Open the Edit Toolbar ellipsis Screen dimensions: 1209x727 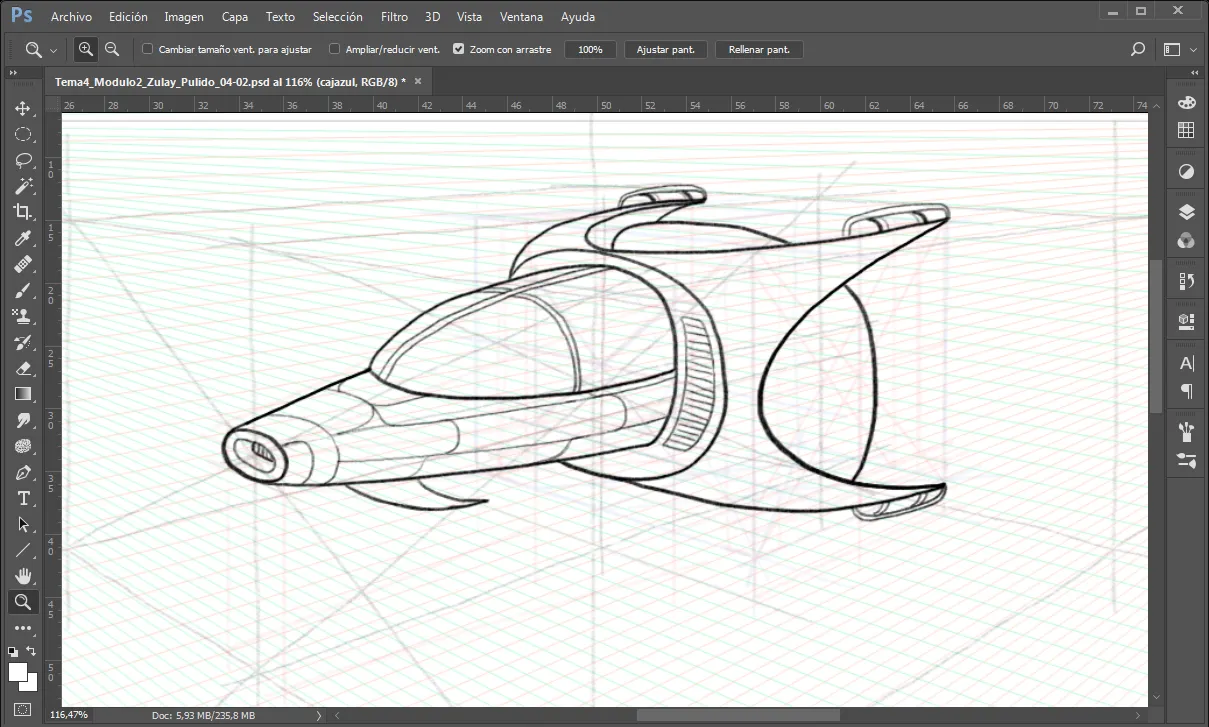(22, 628)
